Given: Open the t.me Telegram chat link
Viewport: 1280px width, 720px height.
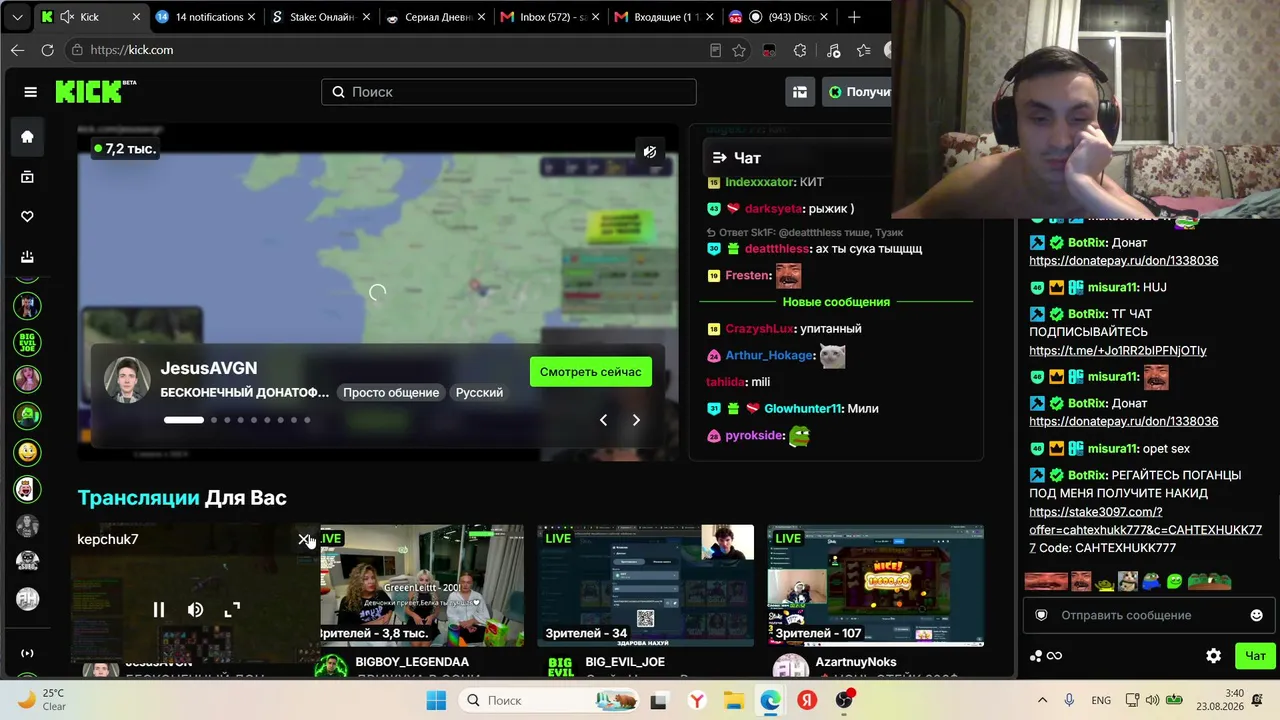Looking at the screenshot, I should [1118, 351].
